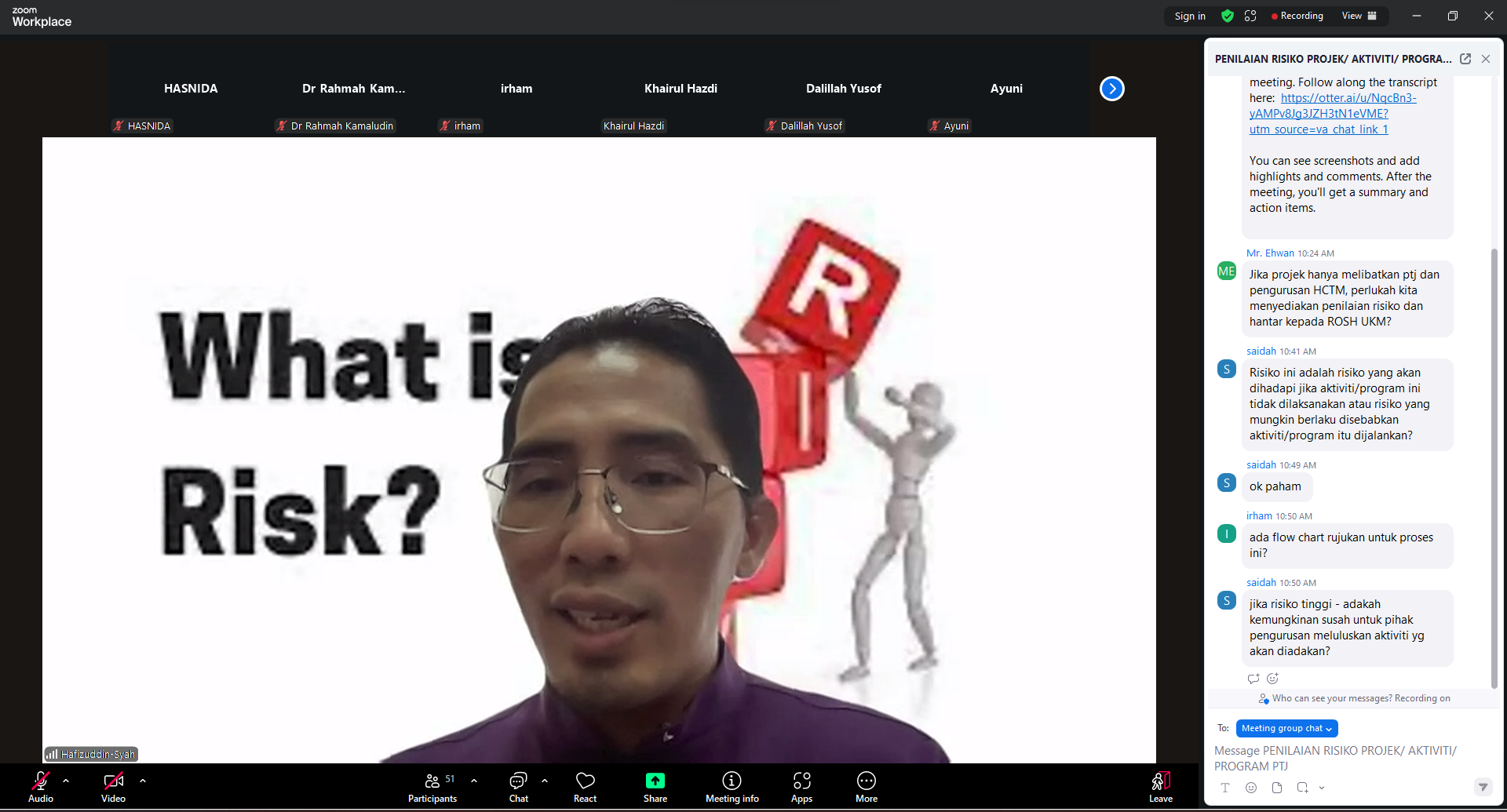Click the green encryption shield icon

point(1228,16)
